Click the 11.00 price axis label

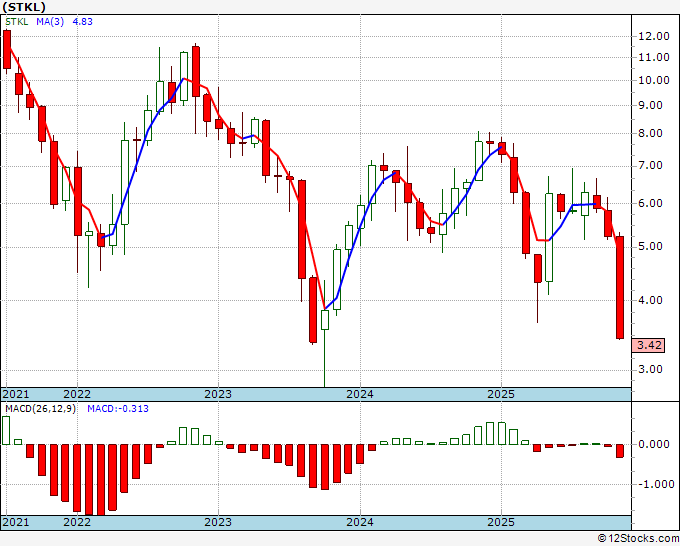[x=654, y=57]
